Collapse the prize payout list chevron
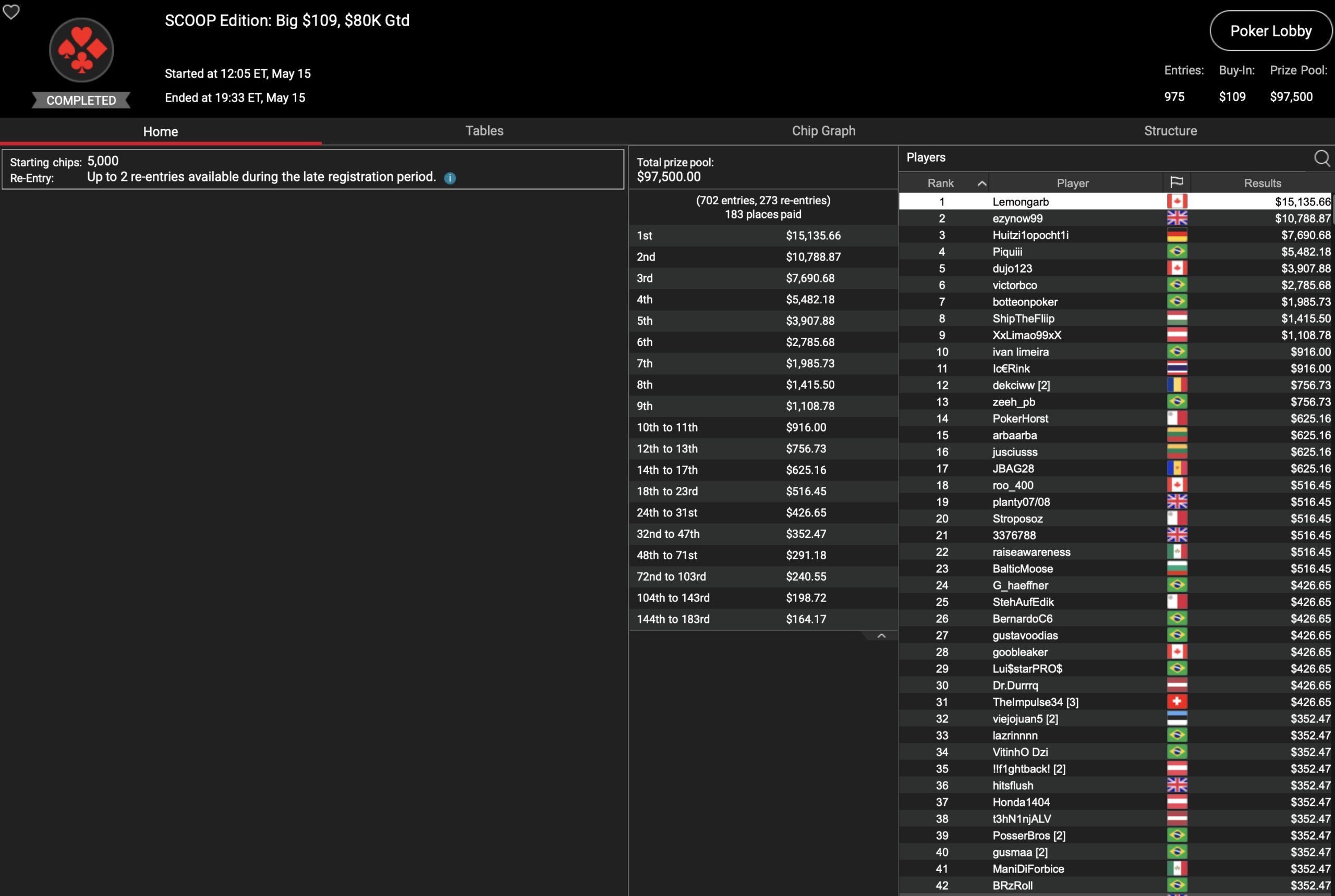The height and width of the screenshot is (896, 1335). (x=881, y=636)
